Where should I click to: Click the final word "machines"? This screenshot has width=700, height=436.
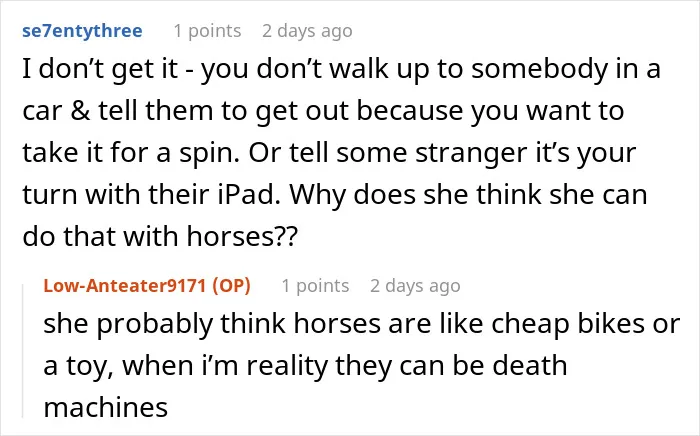tap(105, 407)
